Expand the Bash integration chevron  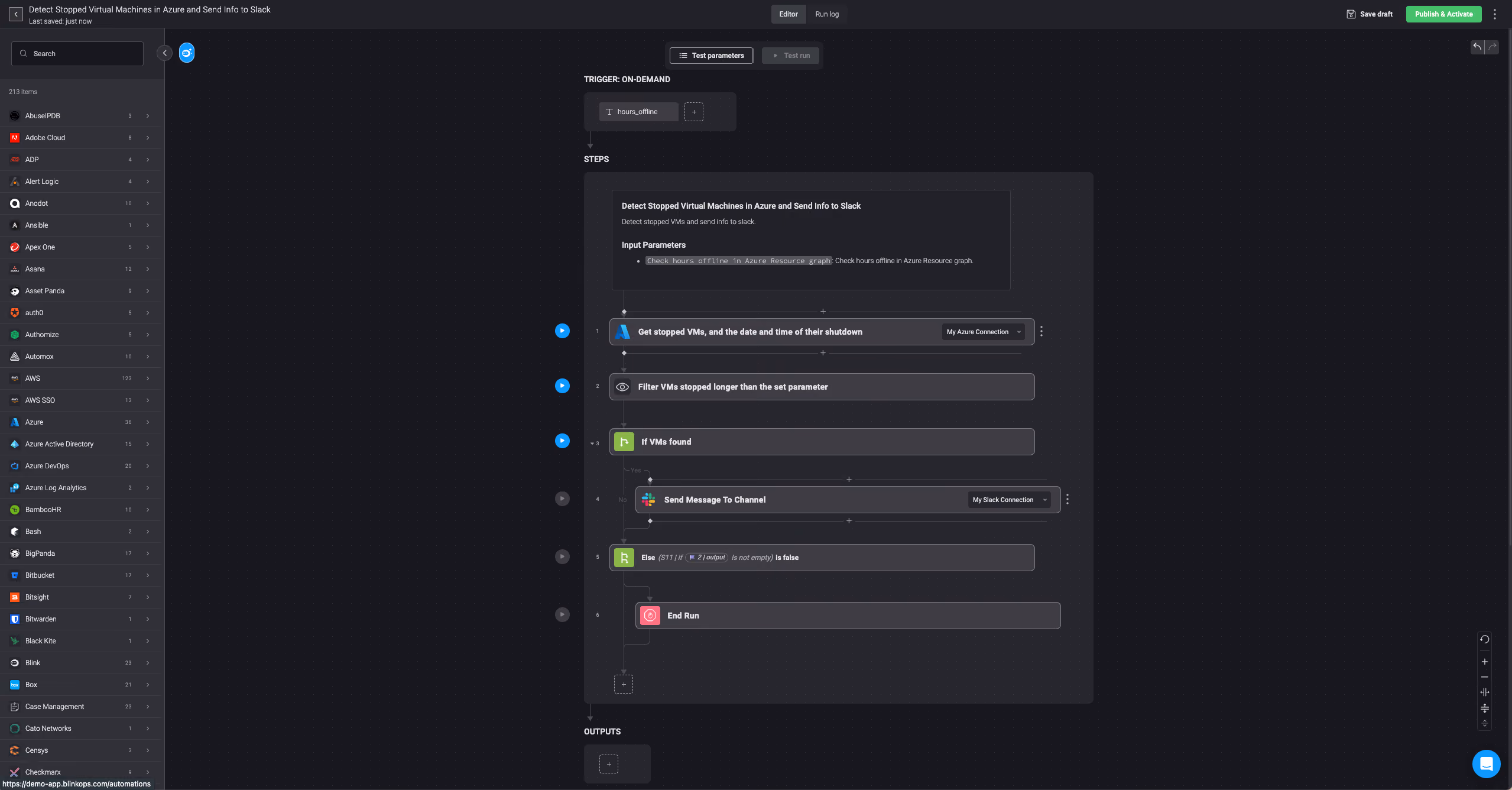click(x=148, y=532)
